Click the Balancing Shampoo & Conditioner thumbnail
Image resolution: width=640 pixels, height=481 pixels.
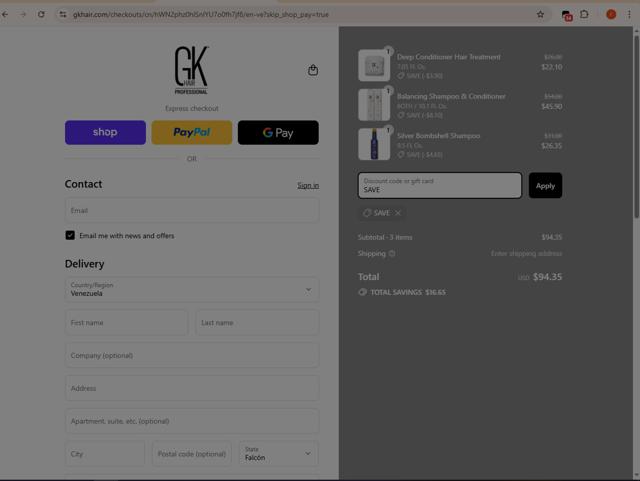(374, 105)
